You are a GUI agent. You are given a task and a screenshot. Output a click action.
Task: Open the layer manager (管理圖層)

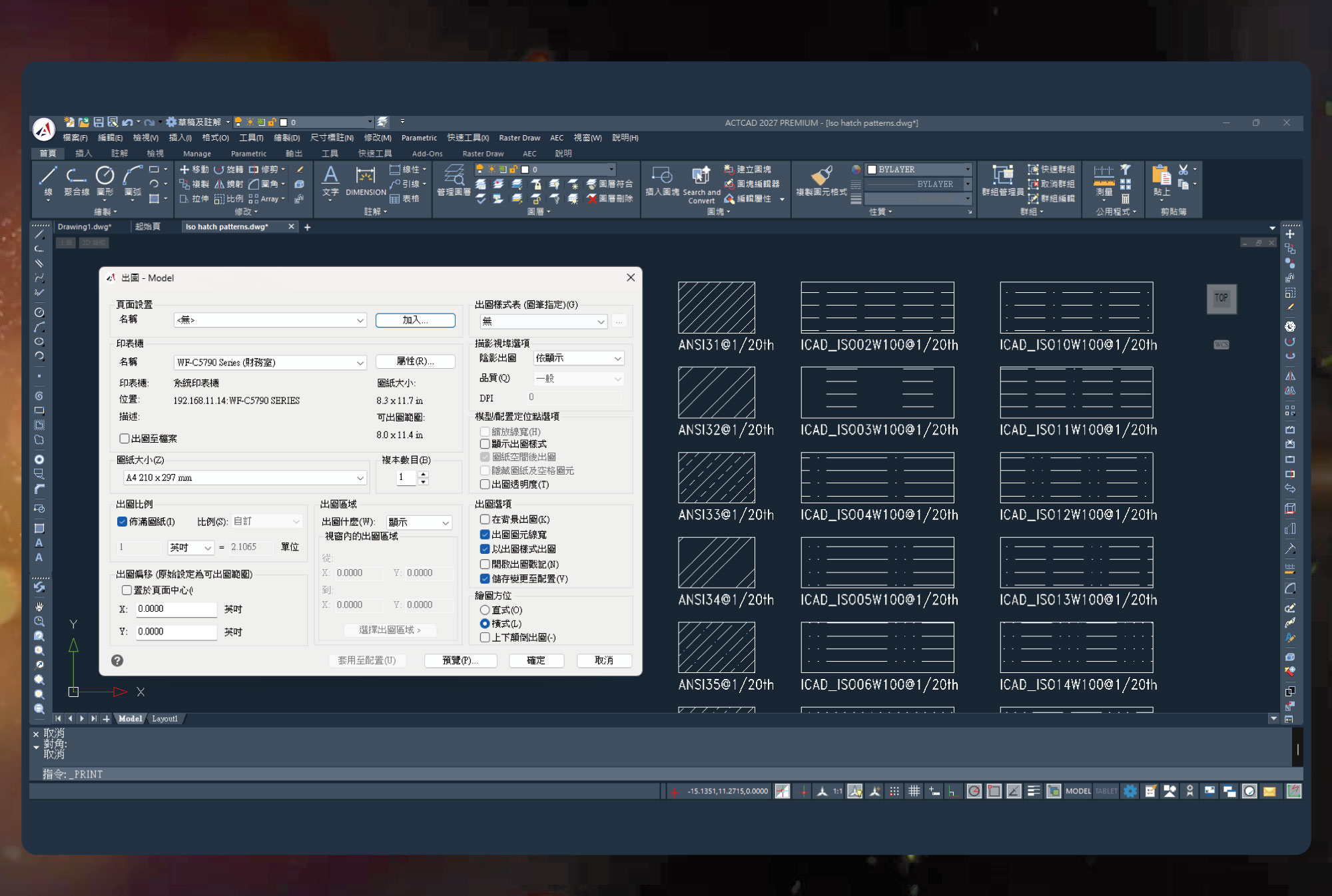[x=454, y=181]
